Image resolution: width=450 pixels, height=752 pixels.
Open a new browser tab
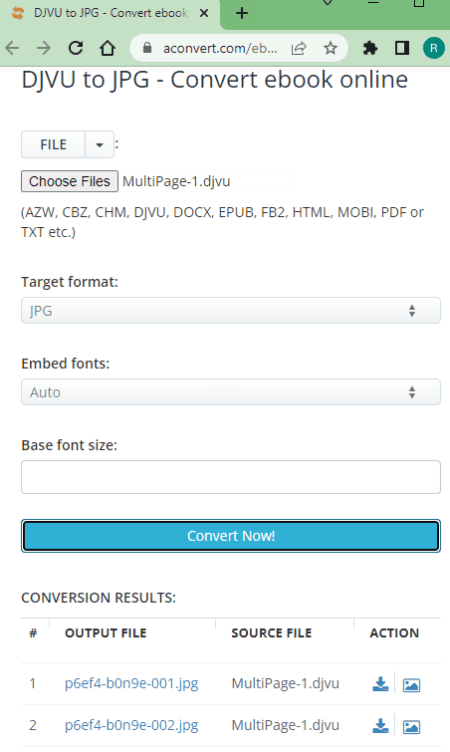[x=242, y=13]
